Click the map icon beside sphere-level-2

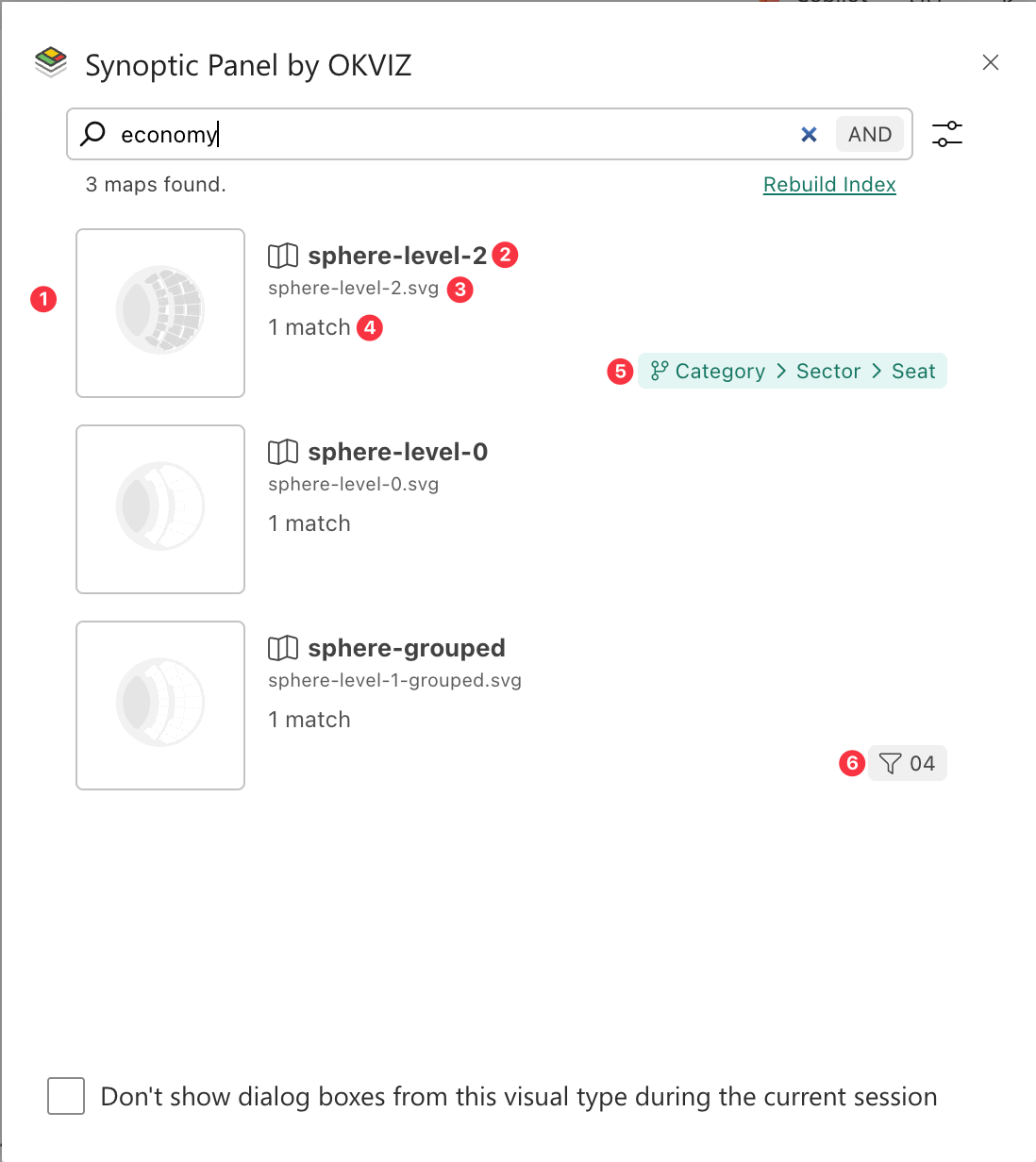pyautogui.click(x=283, y=256)
